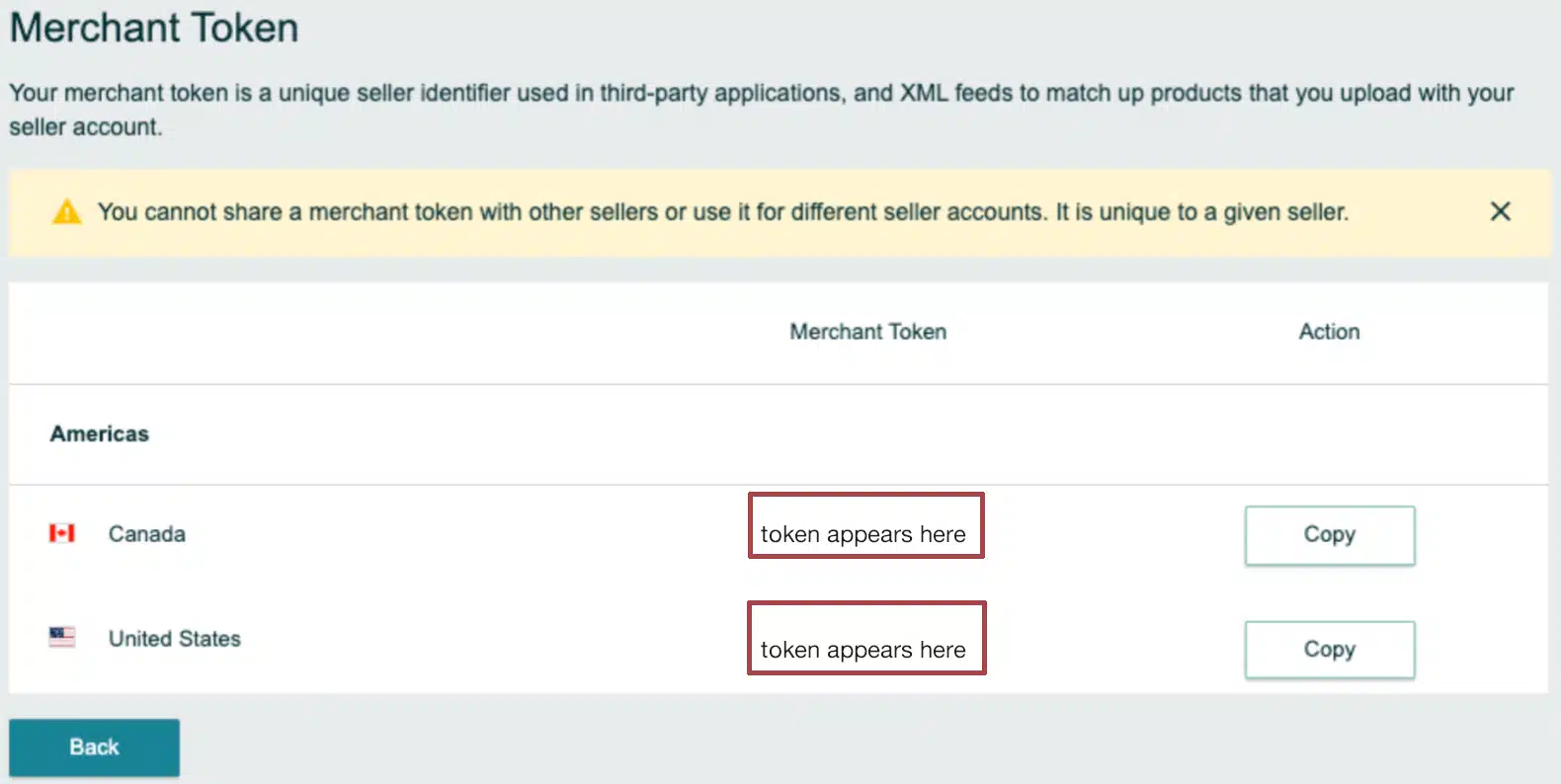Copy the Canada merchant token
This screenshot has width=1561, height=784.
pos(1329,535)
